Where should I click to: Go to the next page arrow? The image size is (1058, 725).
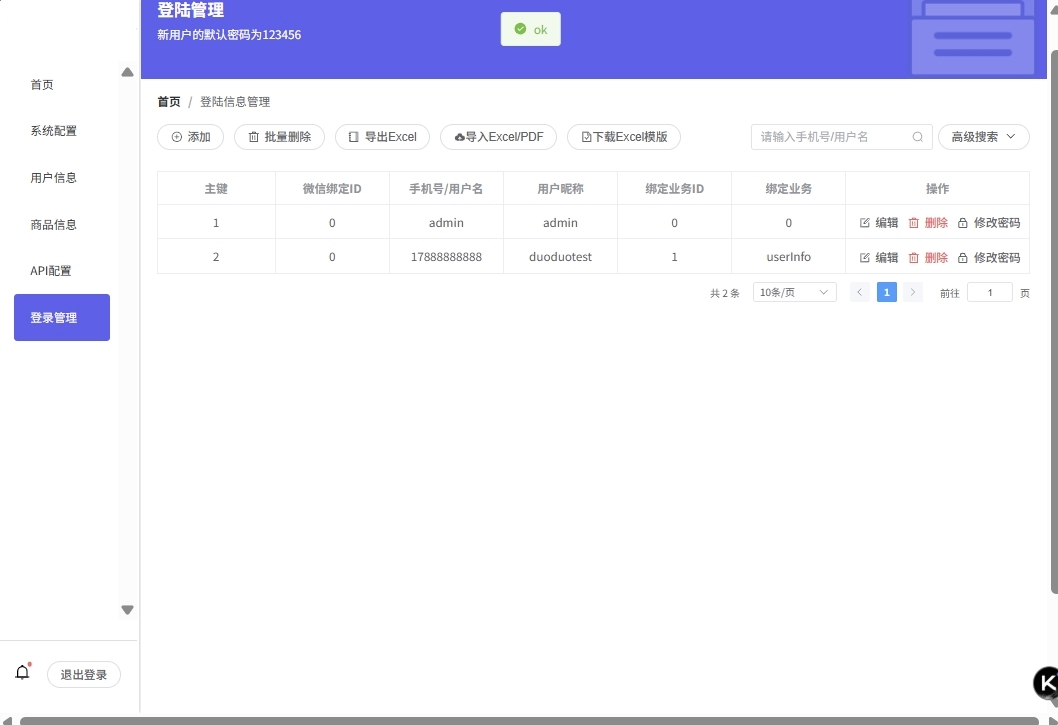912,292
